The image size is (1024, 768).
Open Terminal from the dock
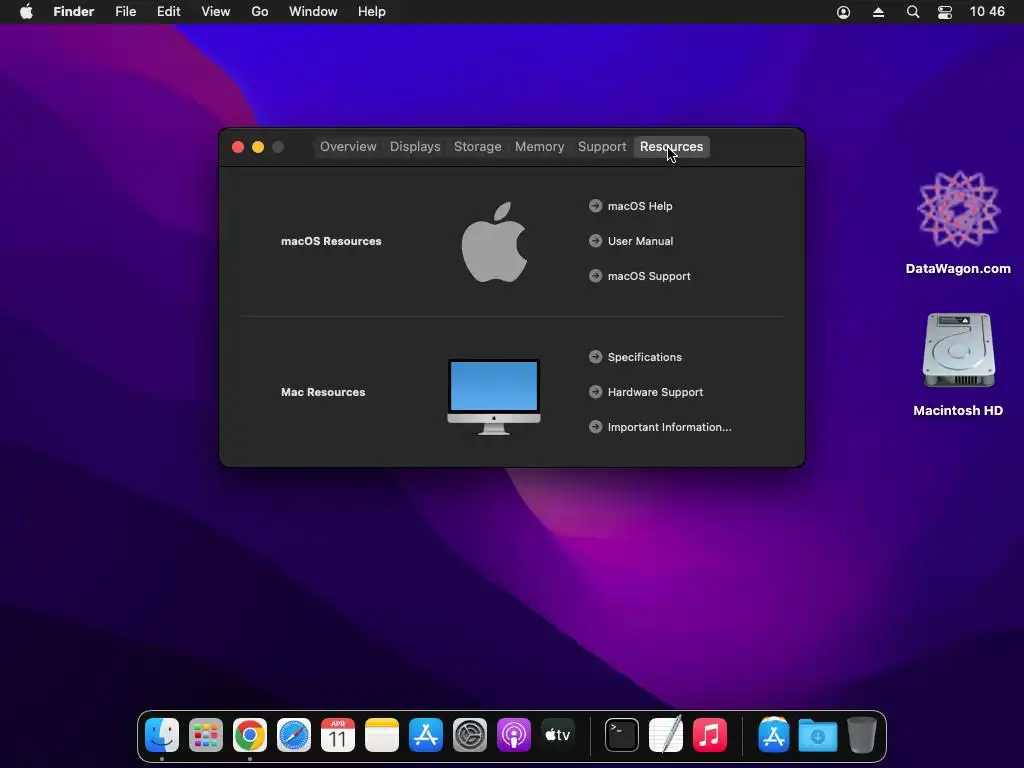622,735
